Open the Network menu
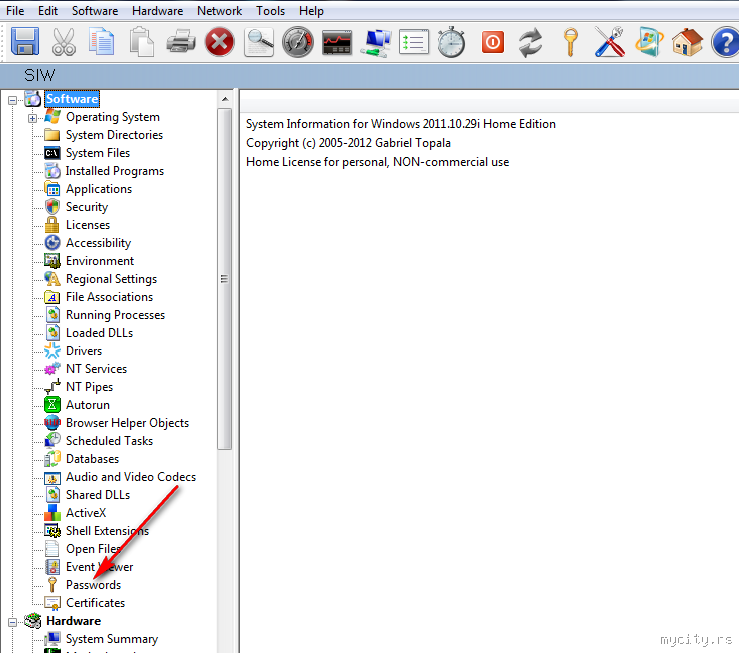 (219, 10)
